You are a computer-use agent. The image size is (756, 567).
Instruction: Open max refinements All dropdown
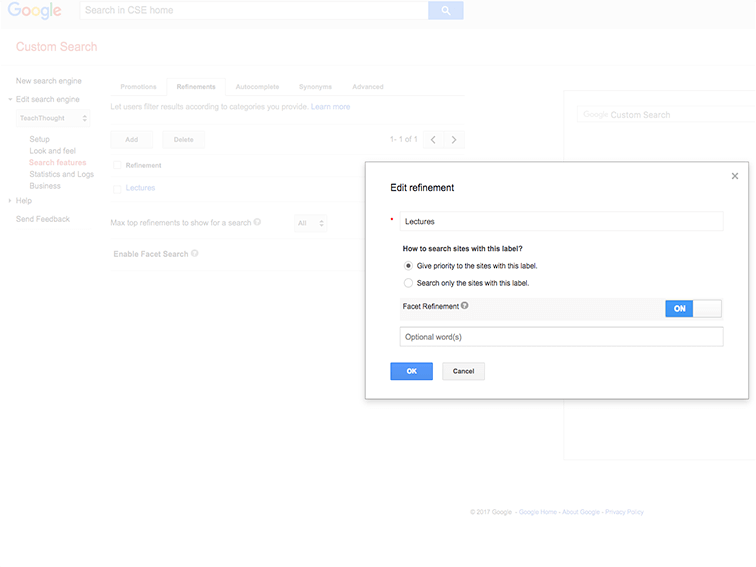tap(310, 223)
